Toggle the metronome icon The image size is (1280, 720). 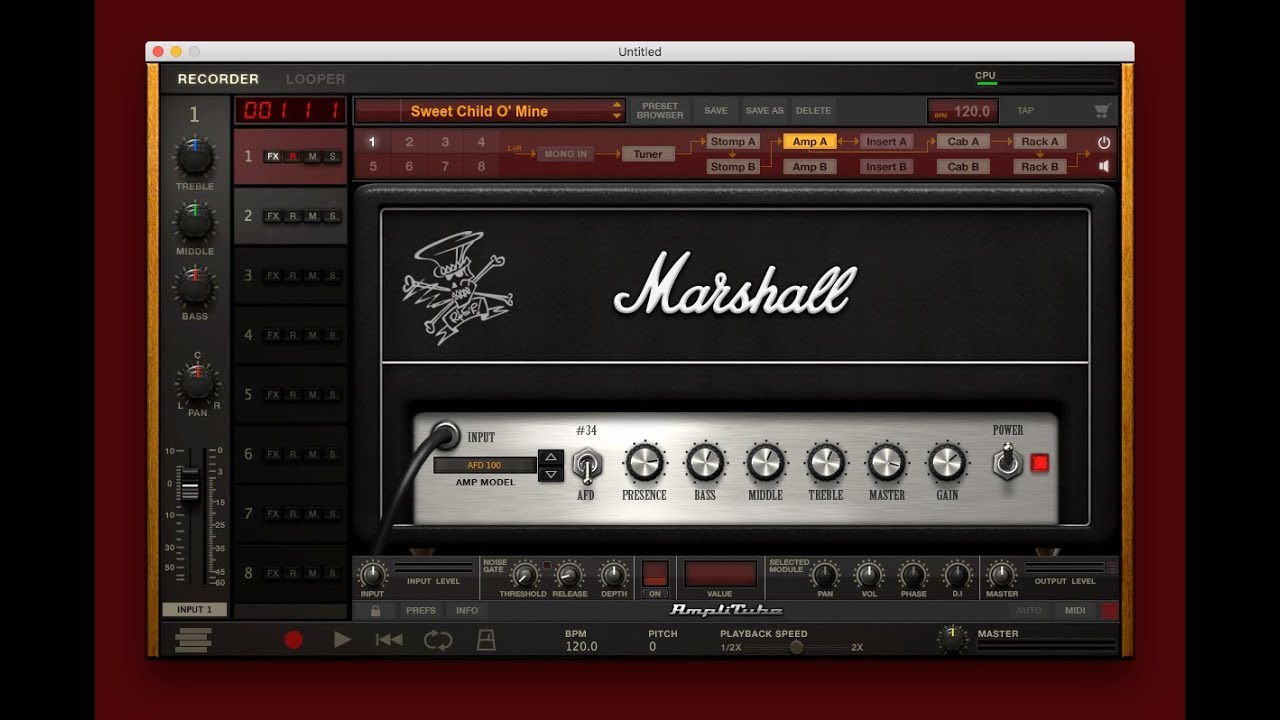[486, 640]
